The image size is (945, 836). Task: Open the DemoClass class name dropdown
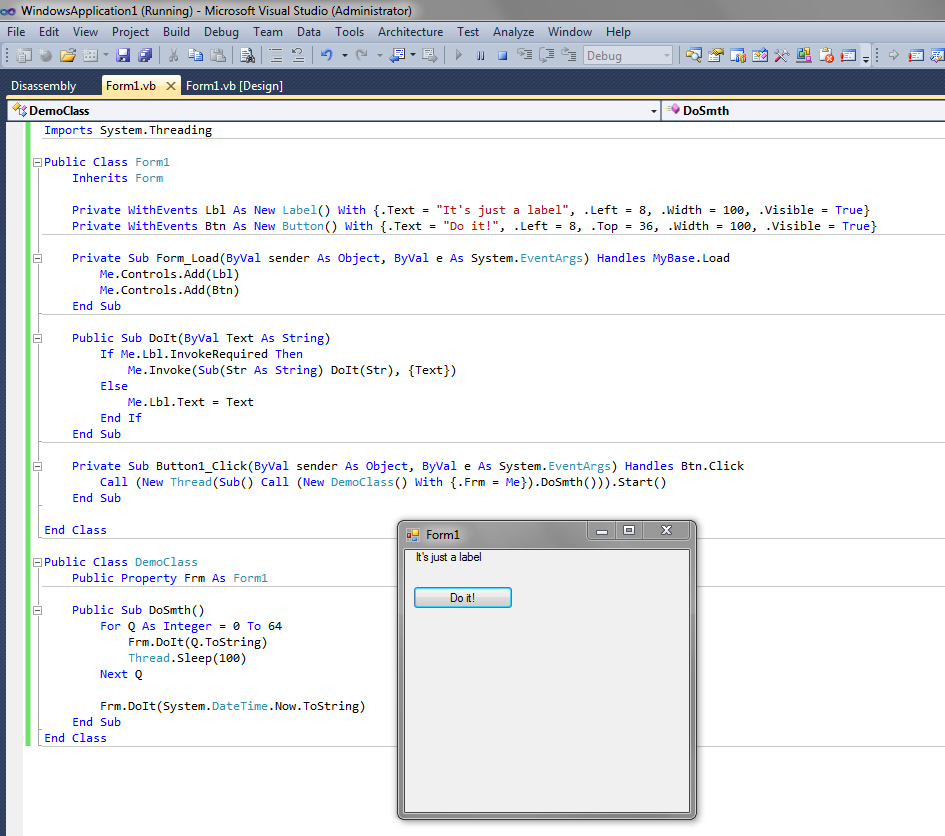tap(654, 111)
